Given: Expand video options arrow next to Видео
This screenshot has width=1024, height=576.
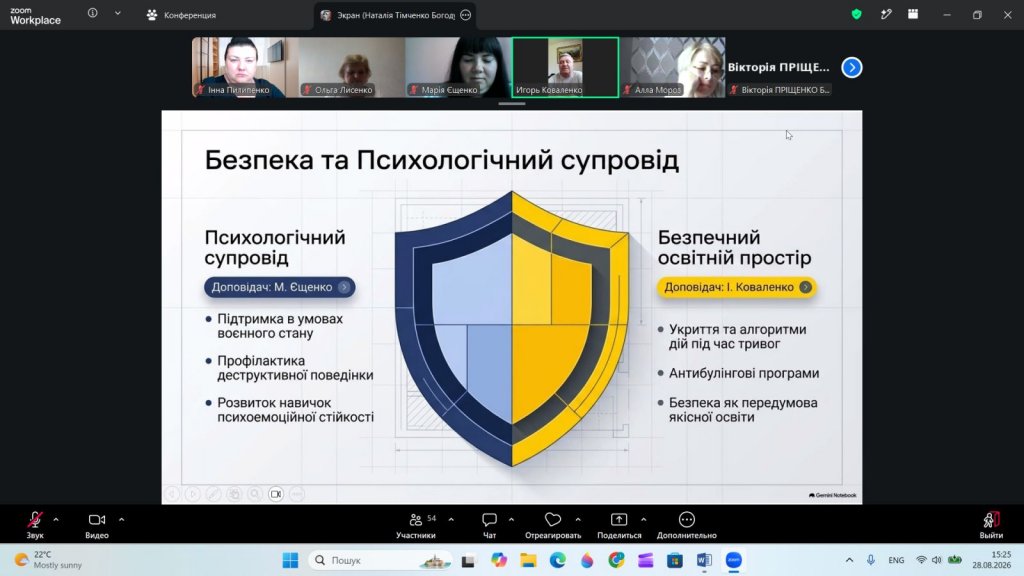Looking at the screenshot, I should click(121, 520).
